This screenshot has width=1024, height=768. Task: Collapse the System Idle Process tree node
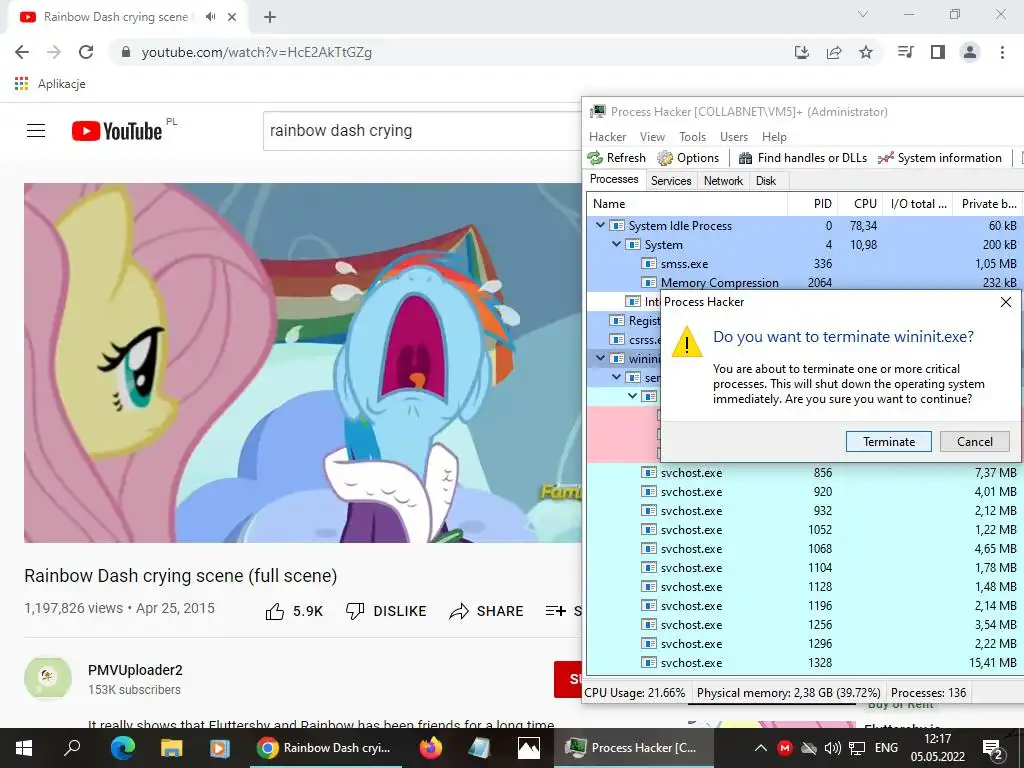[600, 225]
